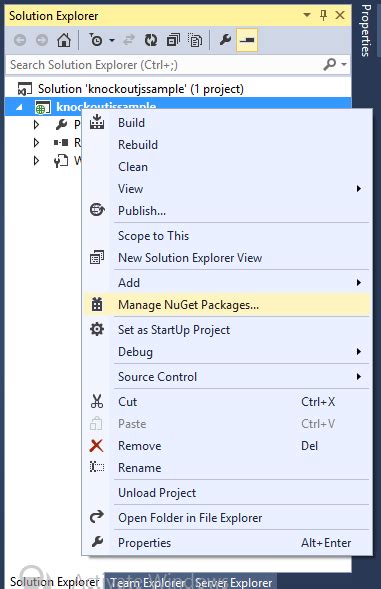The height and width of the screenshot is (589, 381).
Task: Click the Home icon in Solution Explorer toolbar
Action: 64,40
